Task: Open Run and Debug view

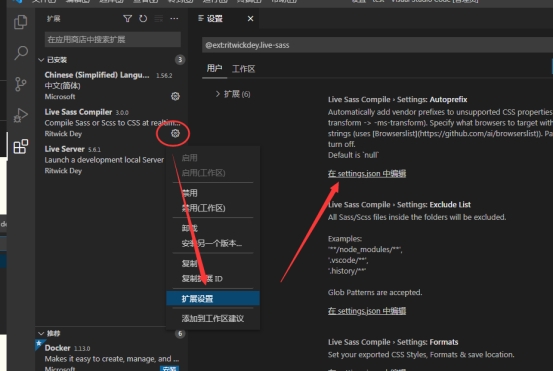Action: [20, 115]
